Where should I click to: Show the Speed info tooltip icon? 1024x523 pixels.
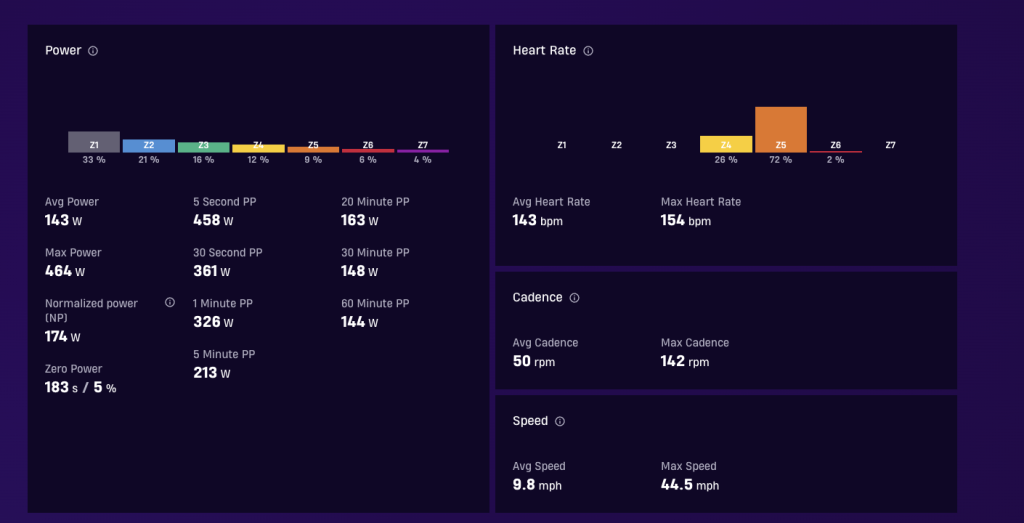(x=560, y=421)
